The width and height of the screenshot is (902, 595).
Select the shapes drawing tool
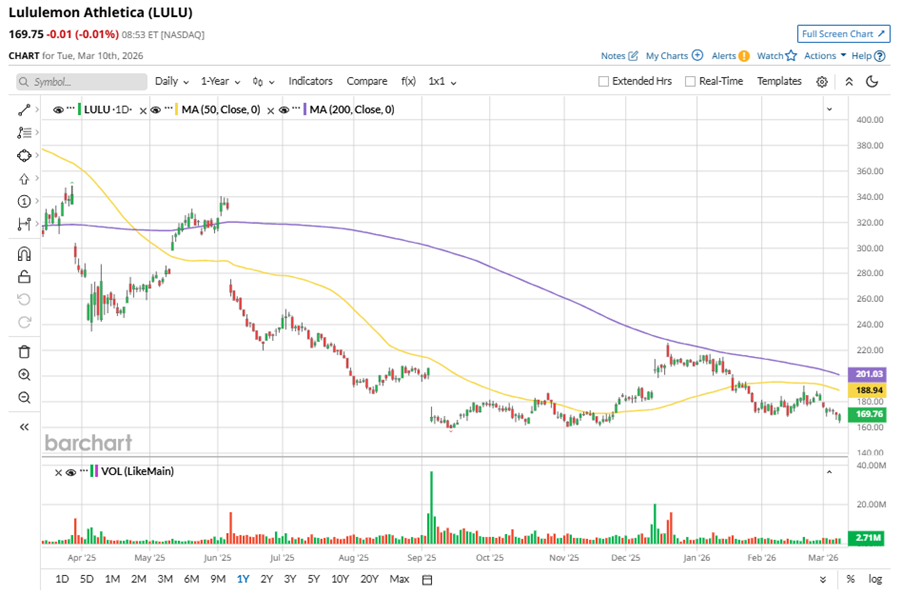(24, 155)
